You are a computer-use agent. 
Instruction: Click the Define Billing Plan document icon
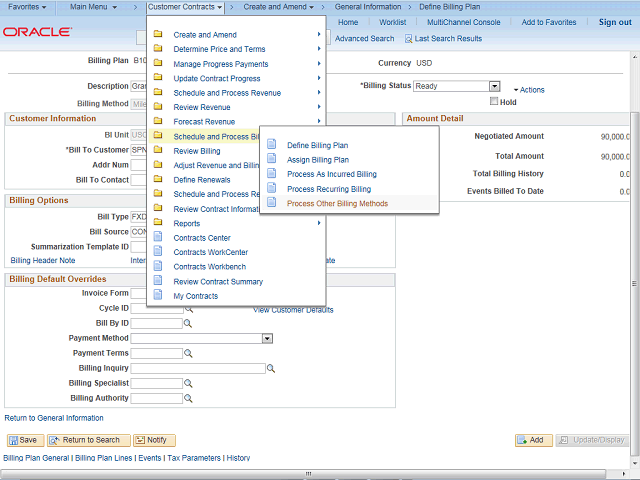(271, 145)
